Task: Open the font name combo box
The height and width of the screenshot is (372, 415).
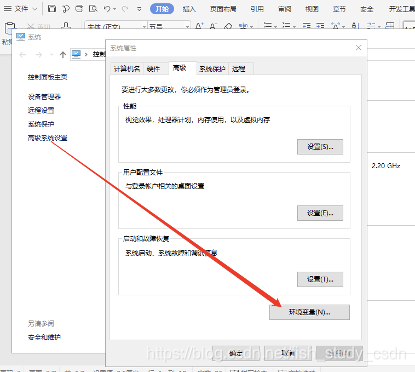Action: pyautogui.click(x=116, y=26)
